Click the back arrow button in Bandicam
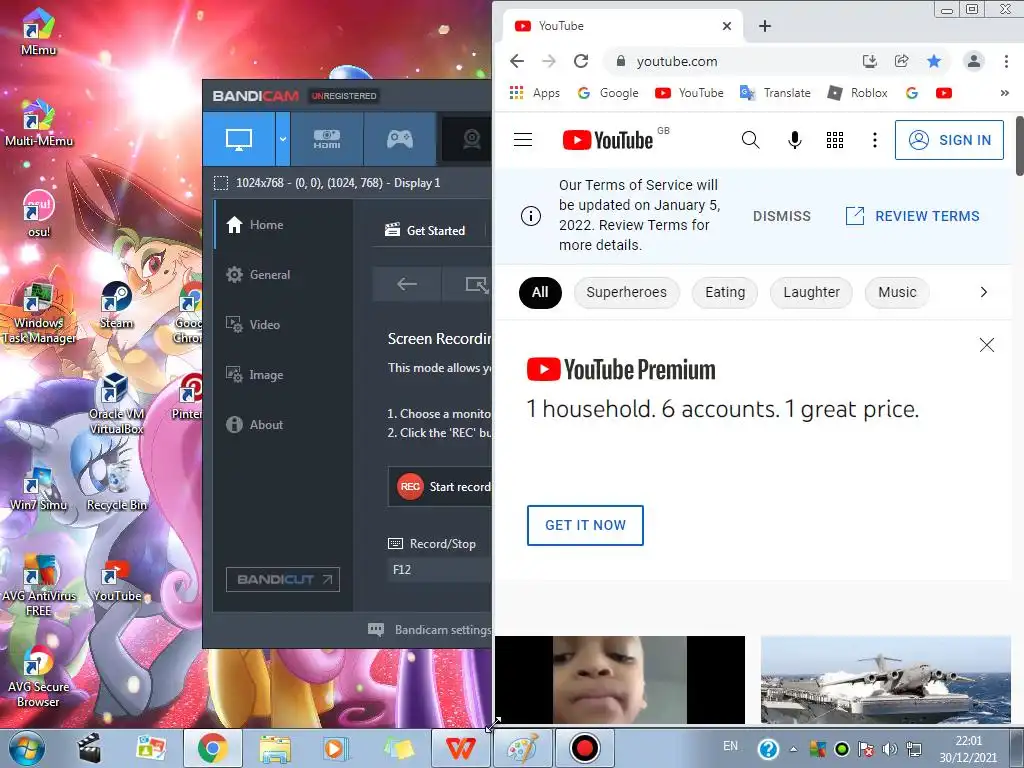This screenshot has width=1024, height=768. tap(407, 284)
